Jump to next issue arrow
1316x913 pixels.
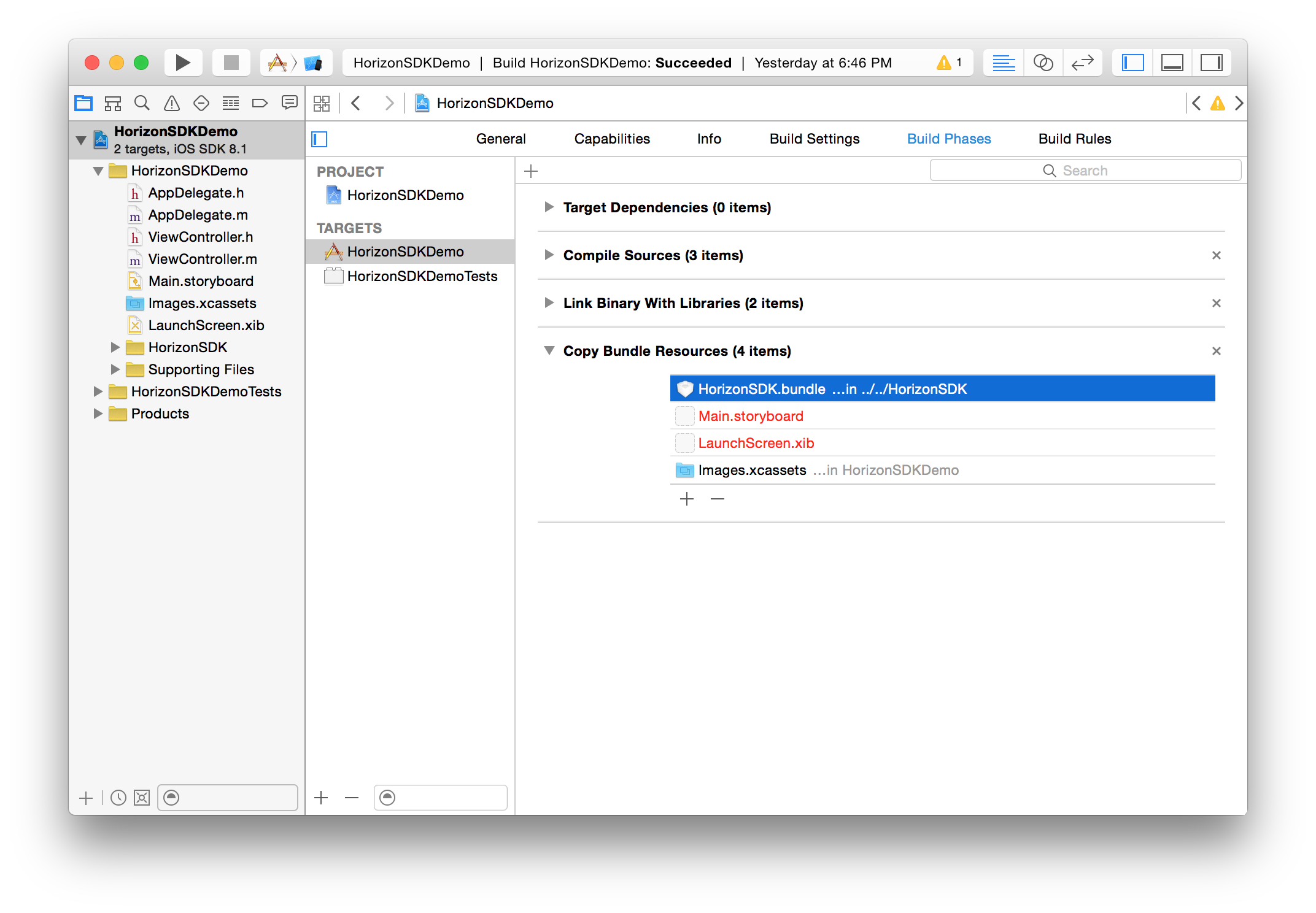1239,103
